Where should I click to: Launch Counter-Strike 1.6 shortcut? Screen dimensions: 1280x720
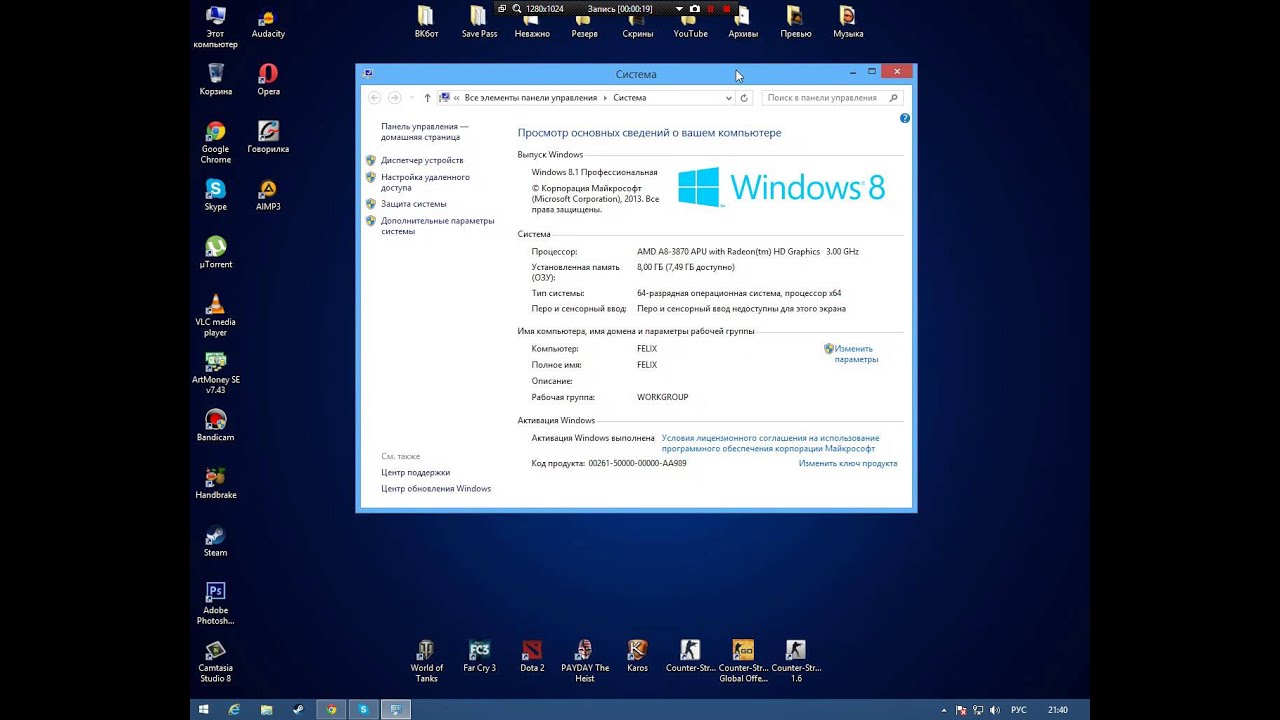coord(796,661)
